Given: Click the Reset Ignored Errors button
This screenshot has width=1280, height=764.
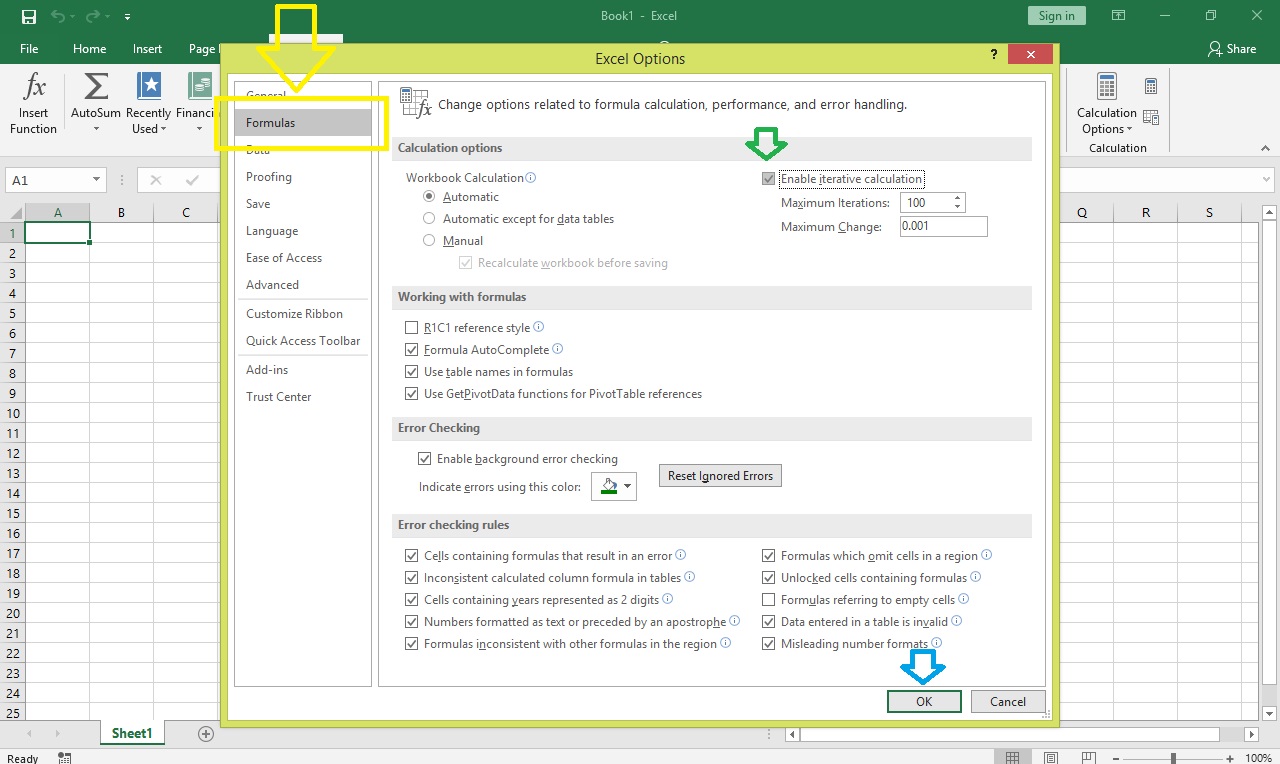Looking at the screenshot, I should click(x=720, y=476).
